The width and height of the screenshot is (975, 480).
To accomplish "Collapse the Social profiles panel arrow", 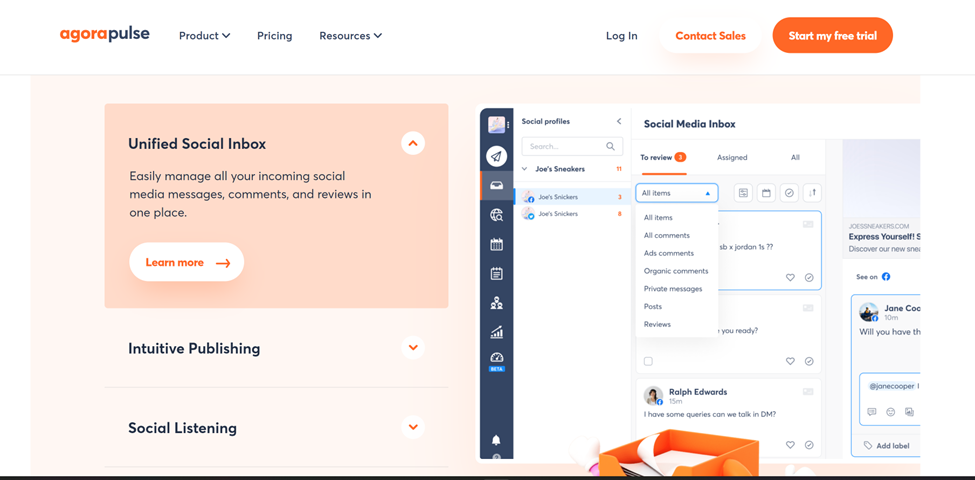I will (x=619, y=121).
